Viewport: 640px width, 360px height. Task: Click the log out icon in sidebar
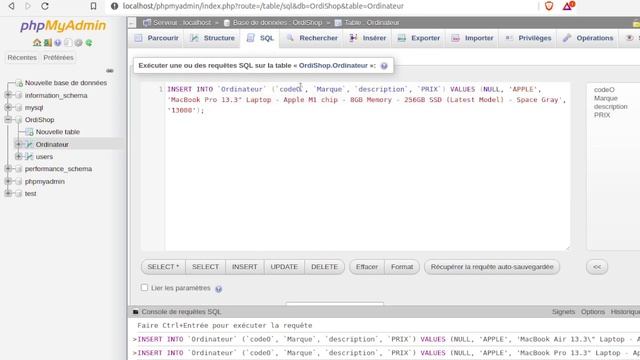pyautogui.click(x=48, y=42)
